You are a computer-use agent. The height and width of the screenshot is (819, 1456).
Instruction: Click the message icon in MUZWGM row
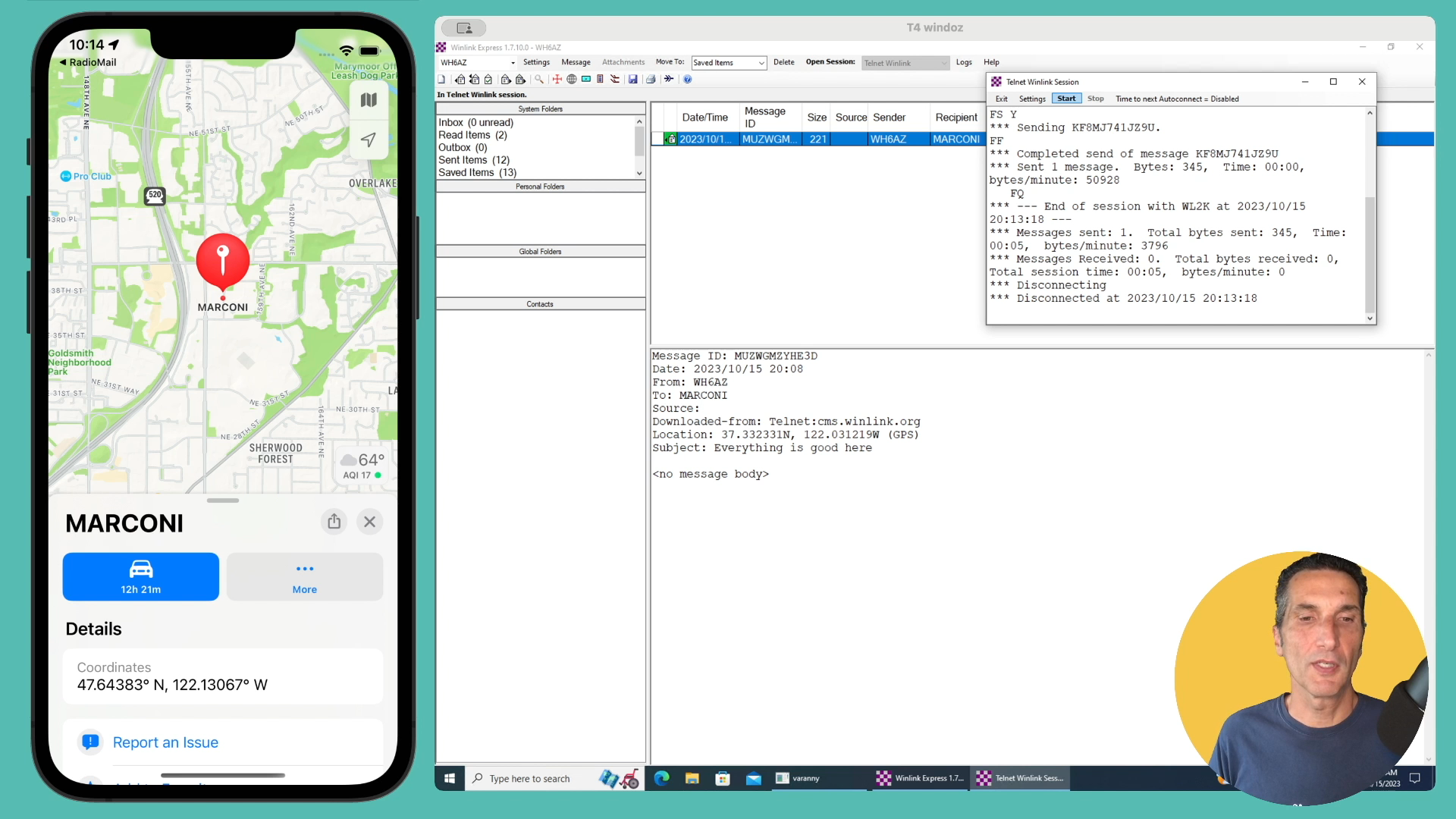670,139
